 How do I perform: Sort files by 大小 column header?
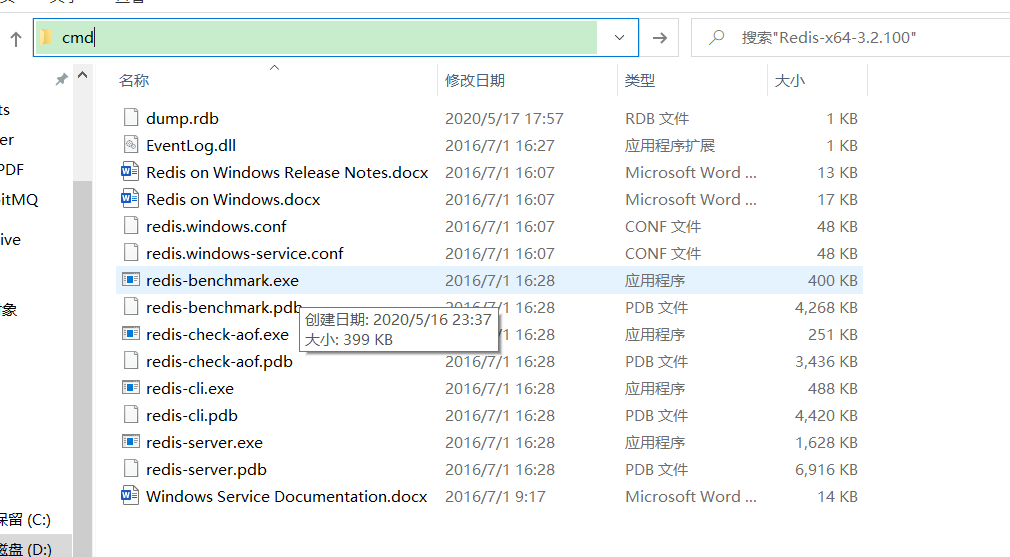tap(790, 80)
